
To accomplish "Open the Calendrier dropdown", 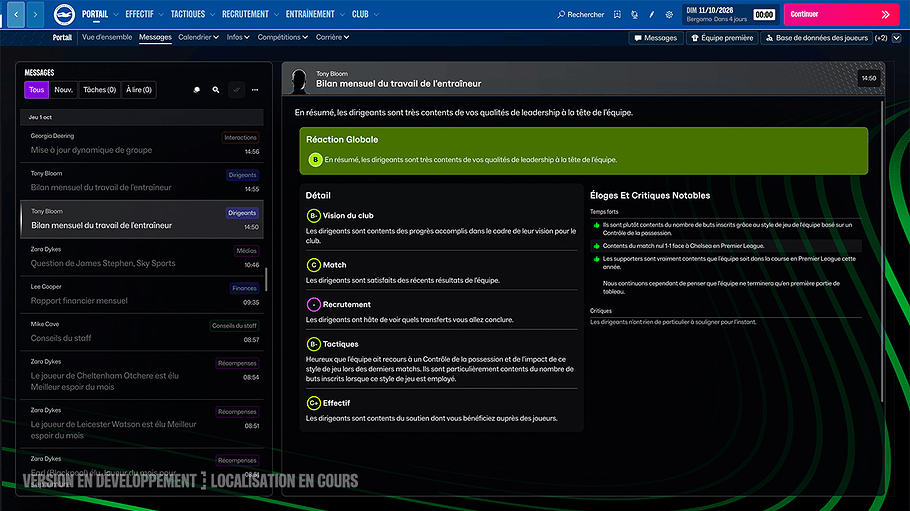I will (198, 37).
